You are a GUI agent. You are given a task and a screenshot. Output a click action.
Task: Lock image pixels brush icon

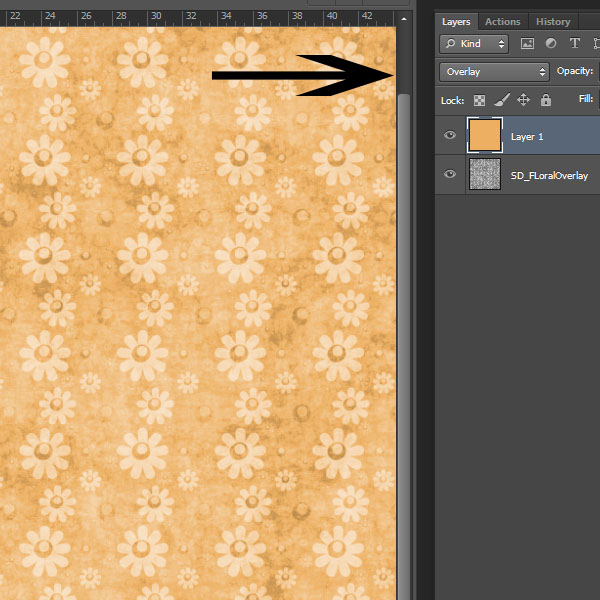[502, 100]
